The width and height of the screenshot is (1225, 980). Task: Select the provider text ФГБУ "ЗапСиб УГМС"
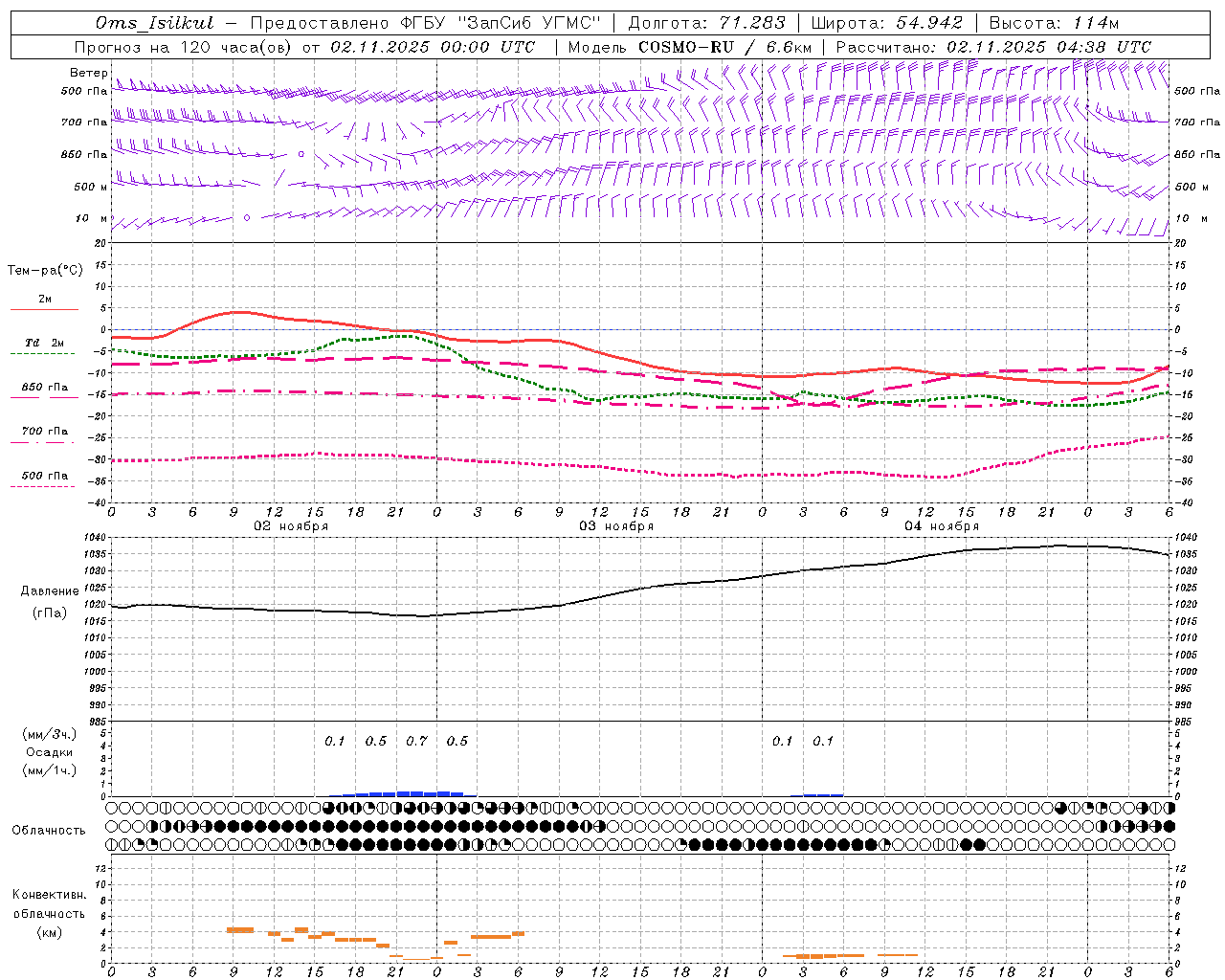pyautogui.click(x=499, y=23)
